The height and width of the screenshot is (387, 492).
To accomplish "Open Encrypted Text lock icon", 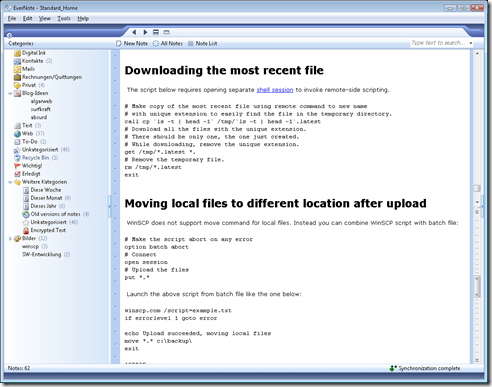I will pyautogui.click(x=26, y=230).
